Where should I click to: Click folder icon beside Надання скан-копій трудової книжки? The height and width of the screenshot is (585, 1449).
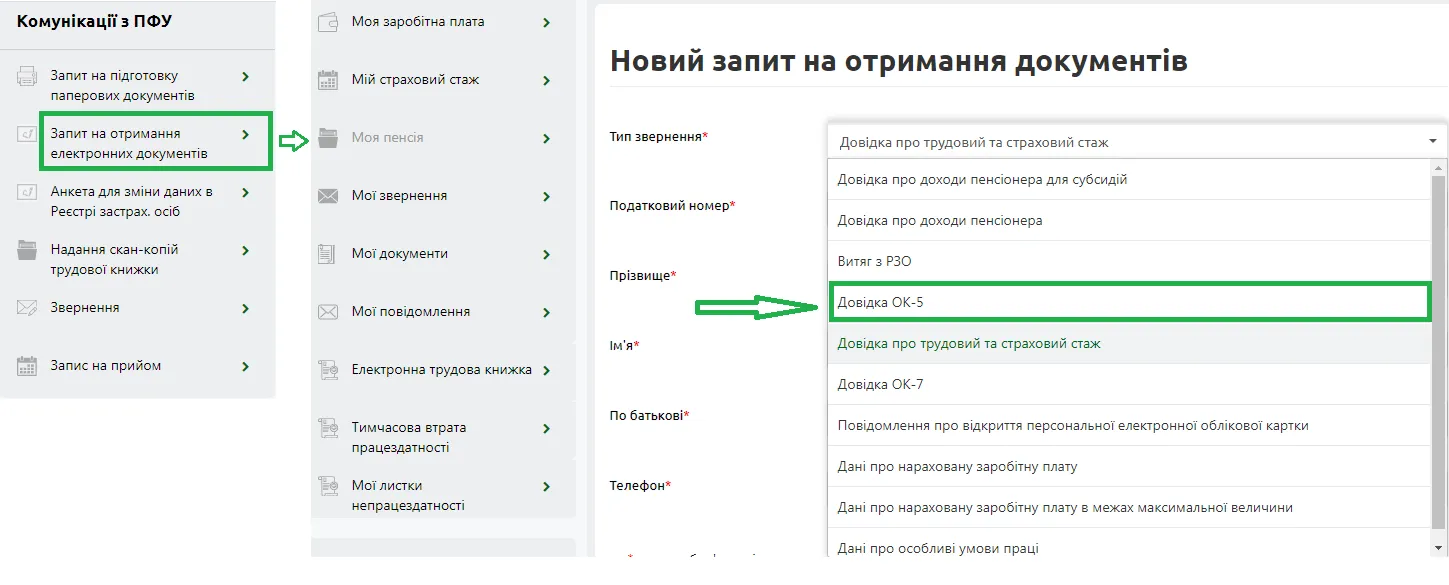coord(27,251)
